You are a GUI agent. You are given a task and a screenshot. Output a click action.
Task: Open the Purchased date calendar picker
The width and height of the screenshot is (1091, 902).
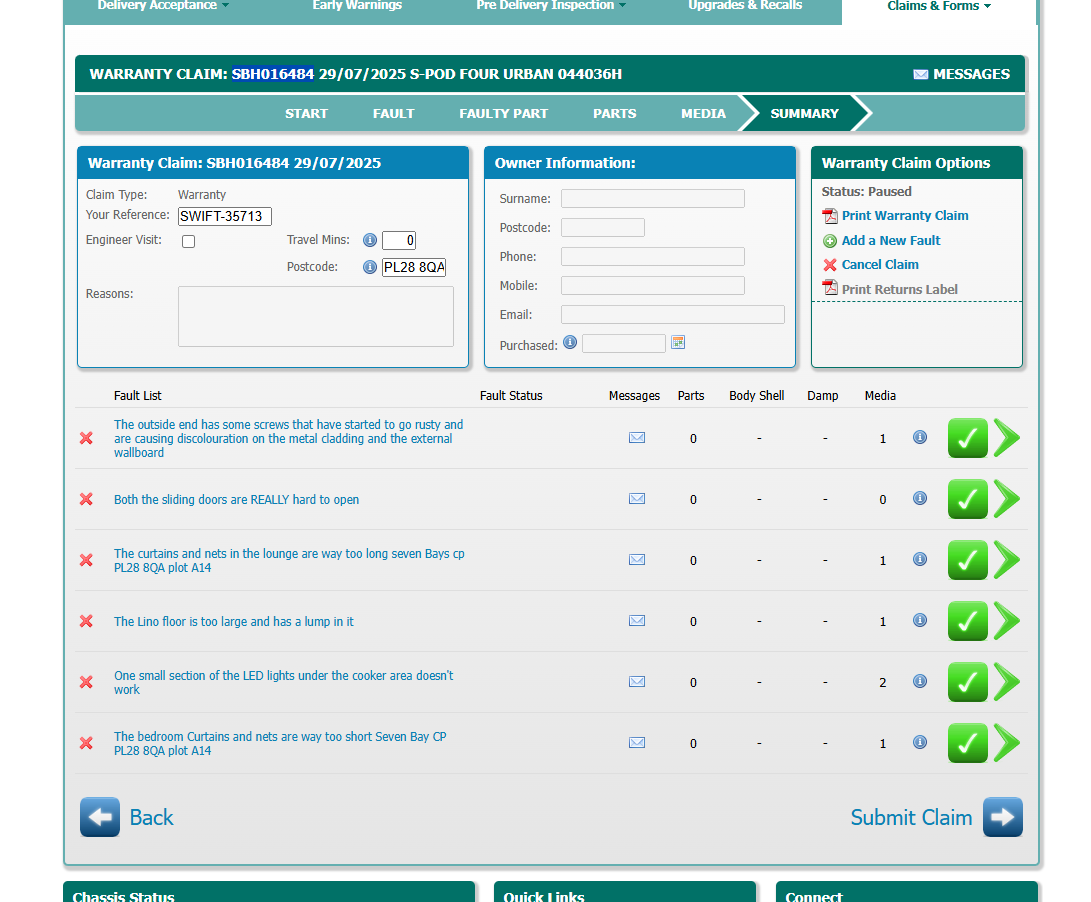pyautogui.click(x=678, y=342)
